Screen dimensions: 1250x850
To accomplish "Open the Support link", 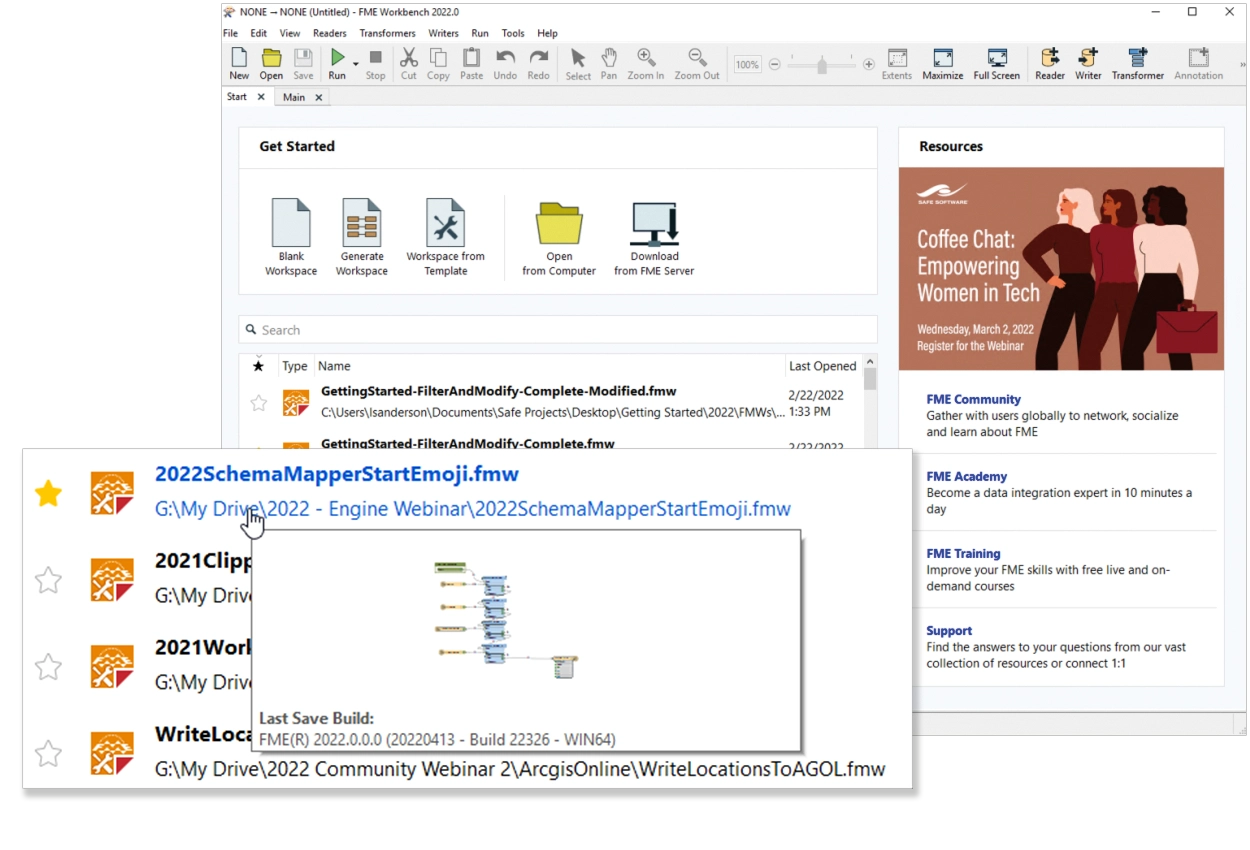I will coord(949,631).
